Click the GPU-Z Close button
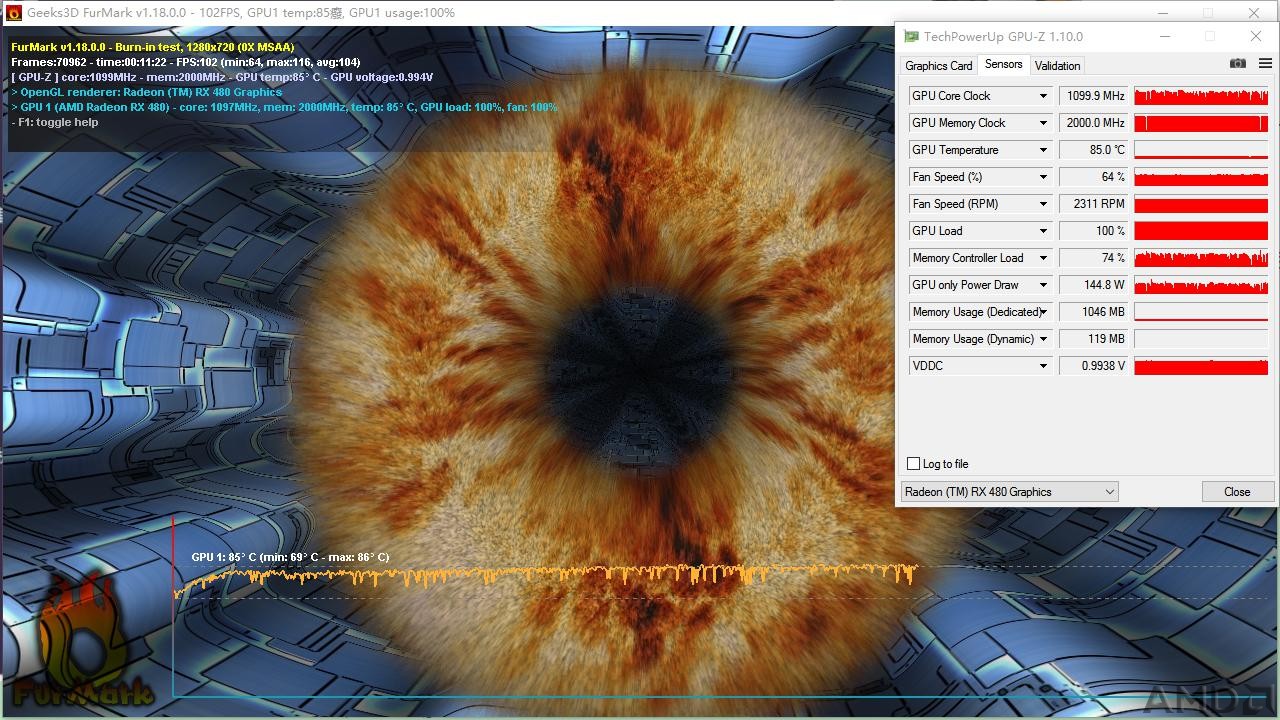This screenshot has width=1280, height=720. 1237,492
